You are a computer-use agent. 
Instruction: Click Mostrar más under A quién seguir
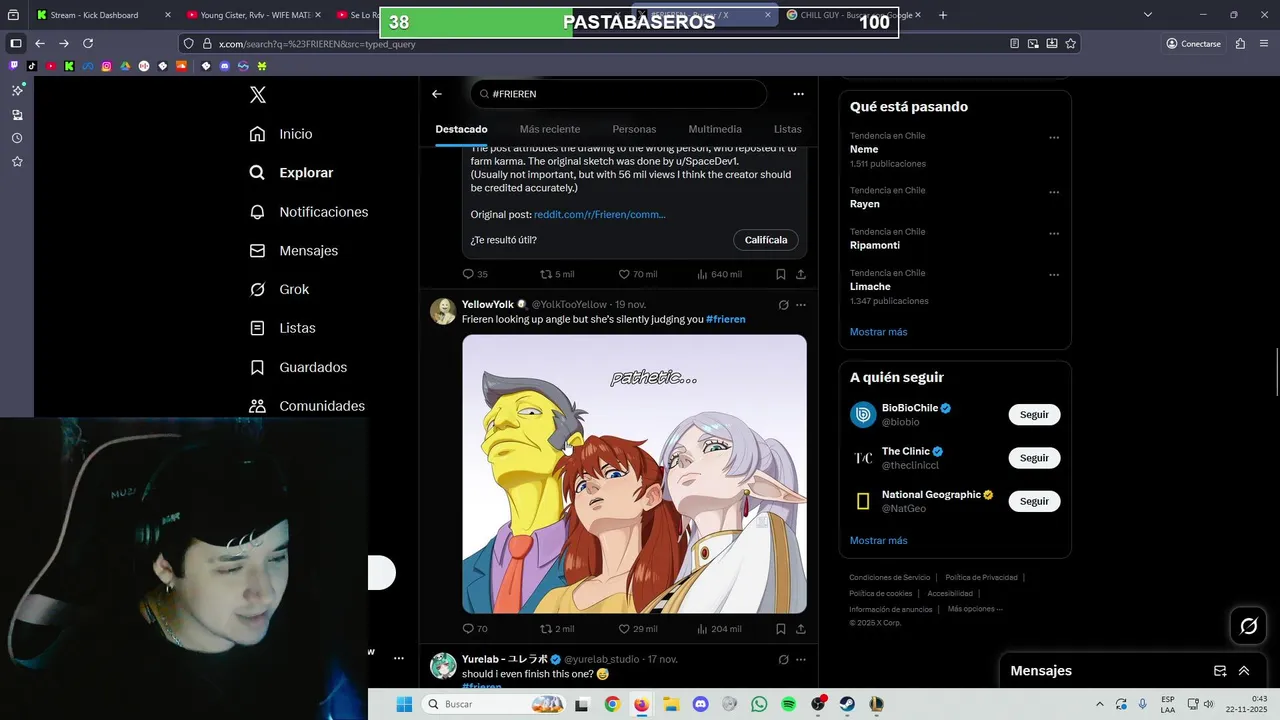(879, 540)
